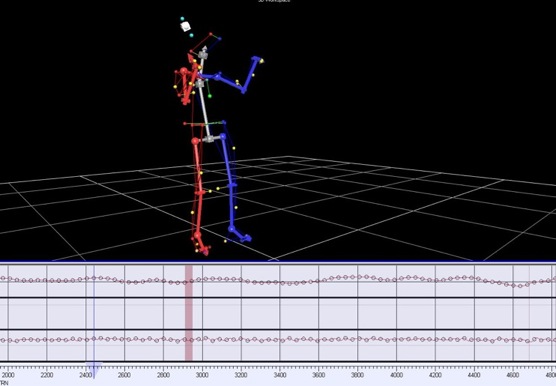
Task: Click the blue knee joint
Action: [232, 185]
